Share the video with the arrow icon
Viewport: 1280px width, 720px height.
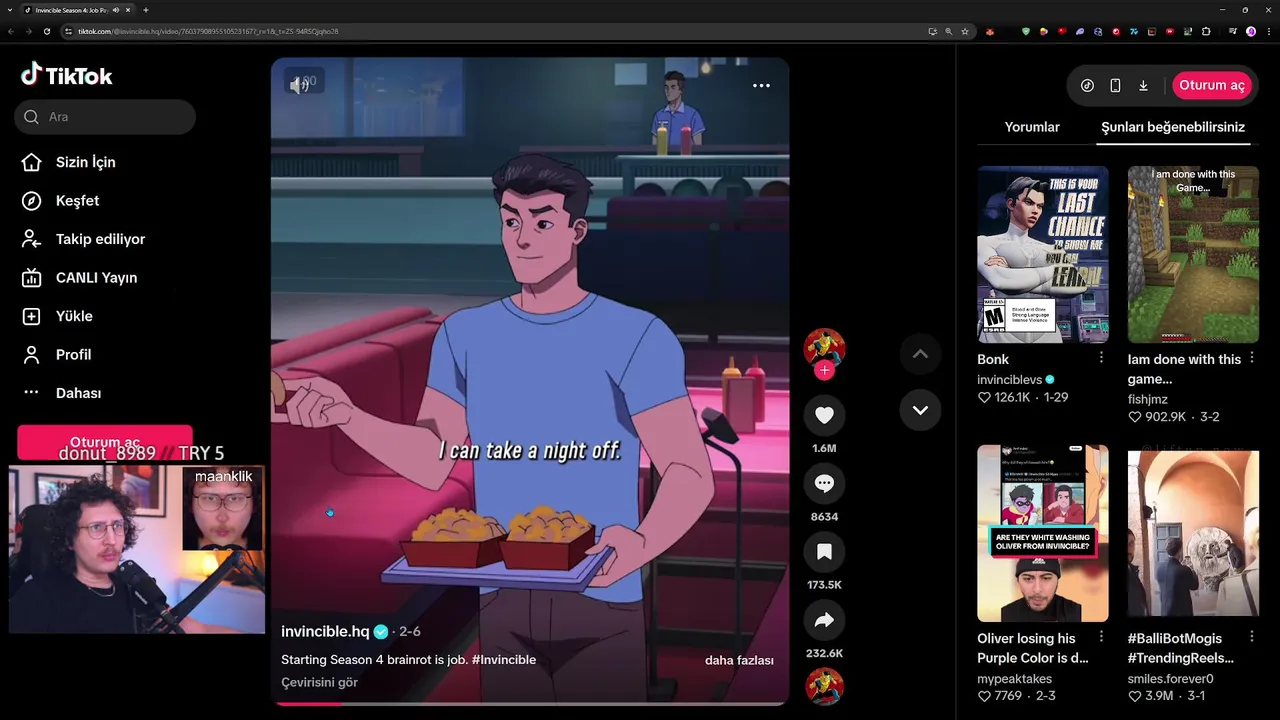[824, 620]
